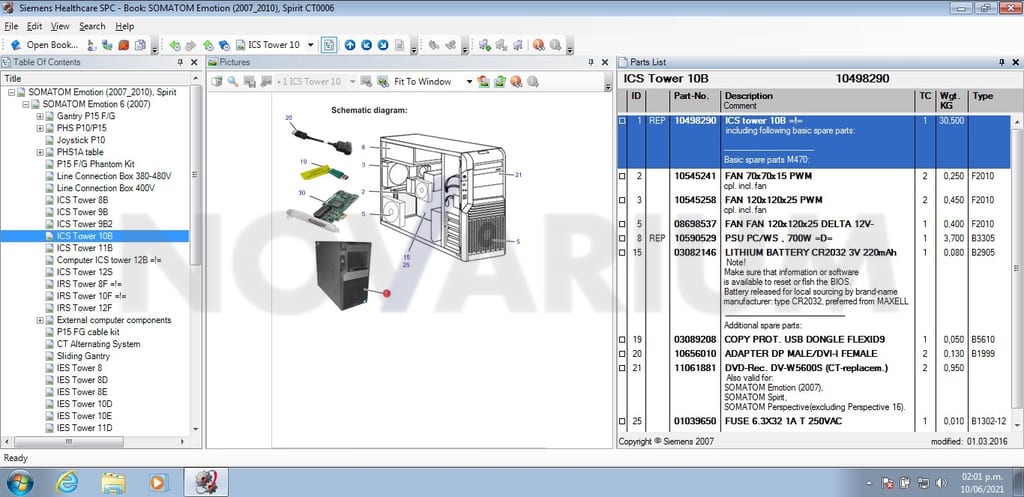Toggle the table of contents sync icon
This screenshot has height=497, width=1024.
[329, 45]
